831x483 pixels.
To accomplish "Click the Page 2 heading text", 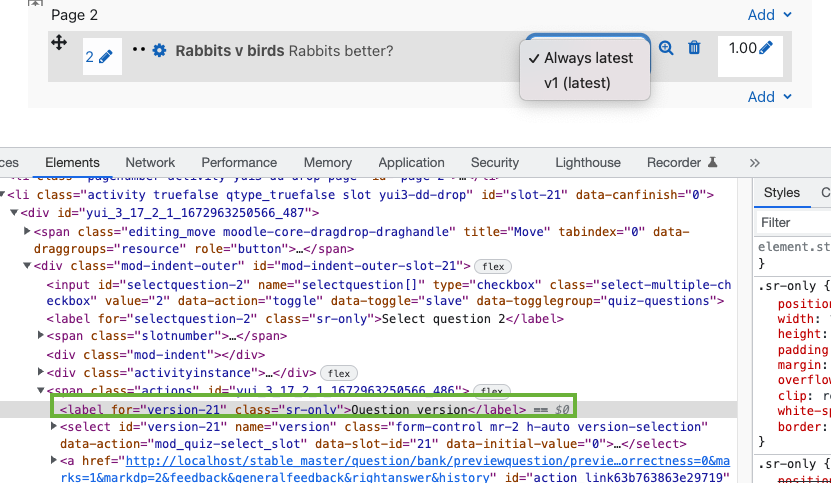I will click(x=74, y=15).
